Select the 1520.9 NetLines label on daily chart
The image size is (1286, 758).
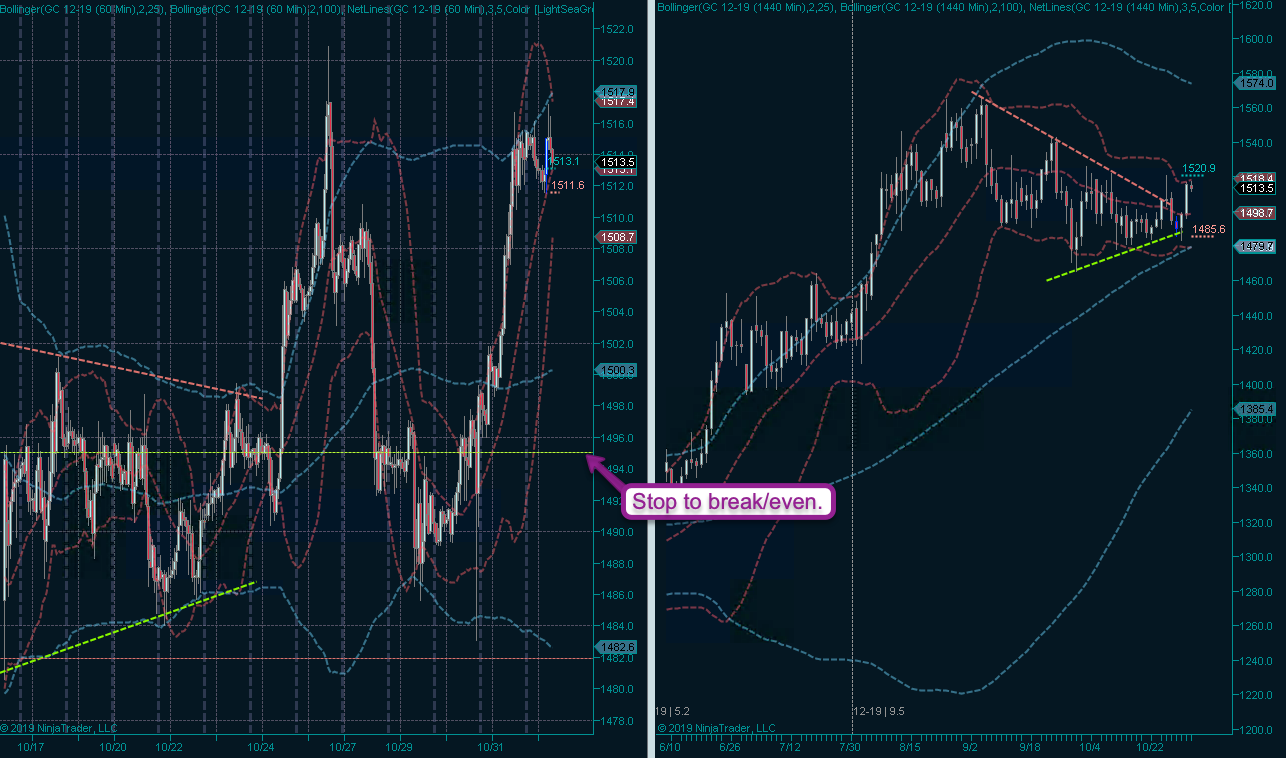pos(1199,168)
